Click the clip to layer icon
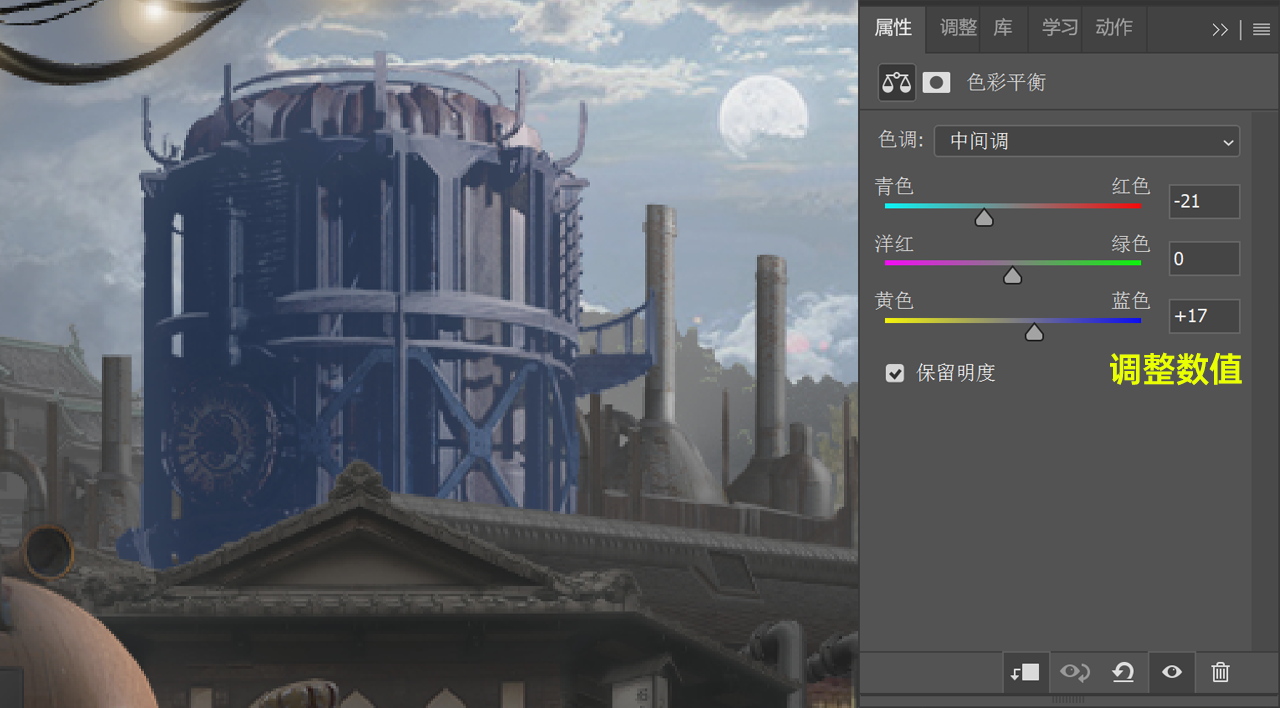The image size is (1280, 708). pyautogui.click(x=1025, y=672)
